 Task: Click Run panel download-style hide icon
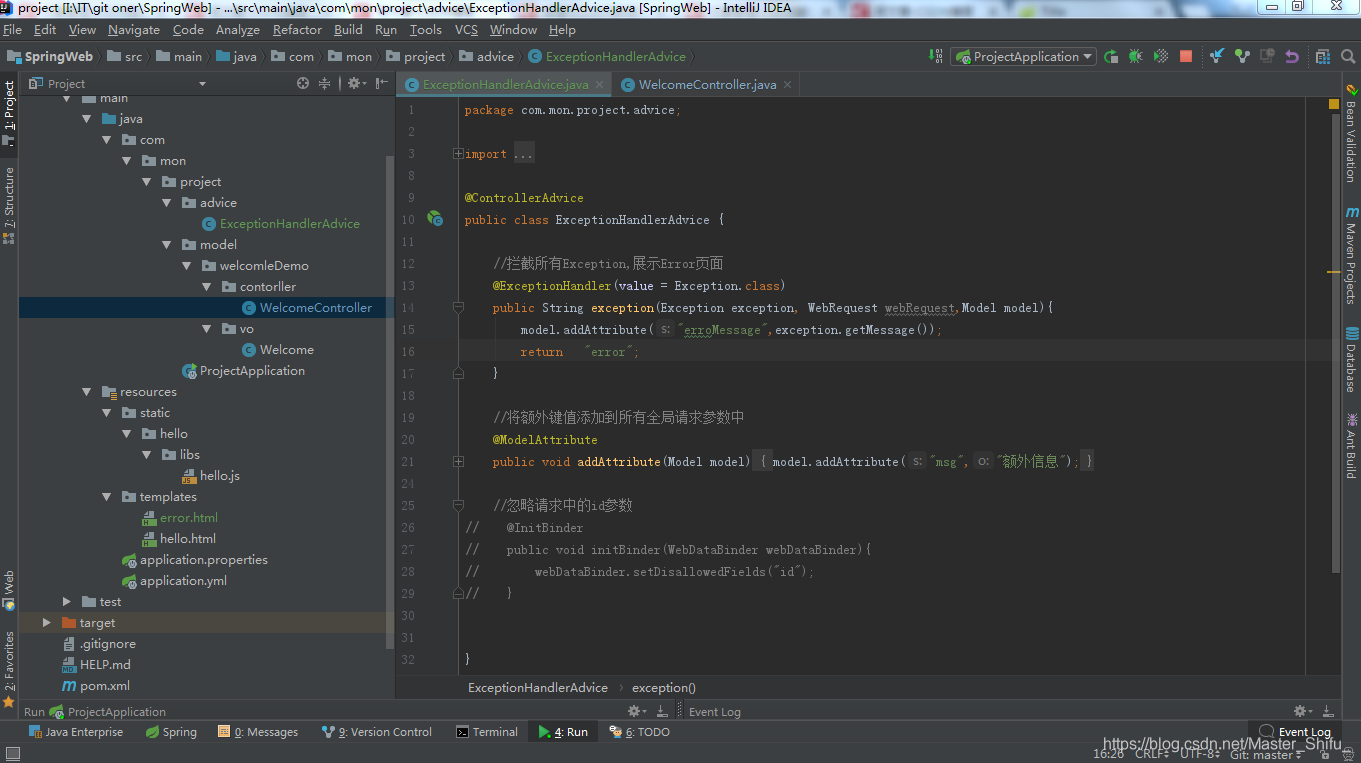(662, 711)
